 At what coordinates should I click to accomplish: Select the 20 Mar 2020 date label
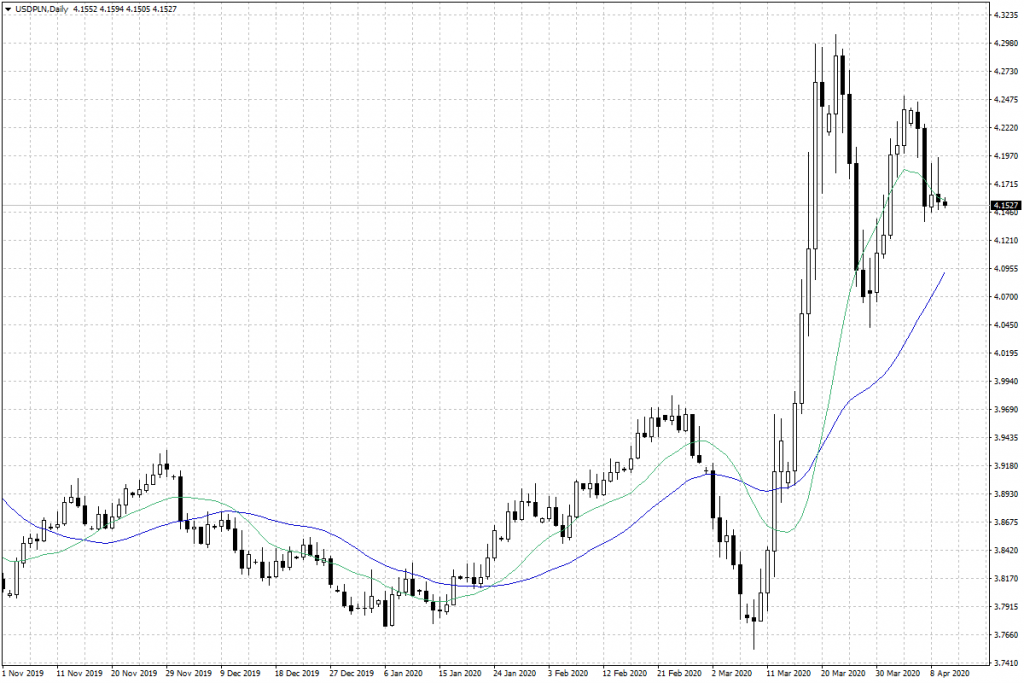click(844, 673)
